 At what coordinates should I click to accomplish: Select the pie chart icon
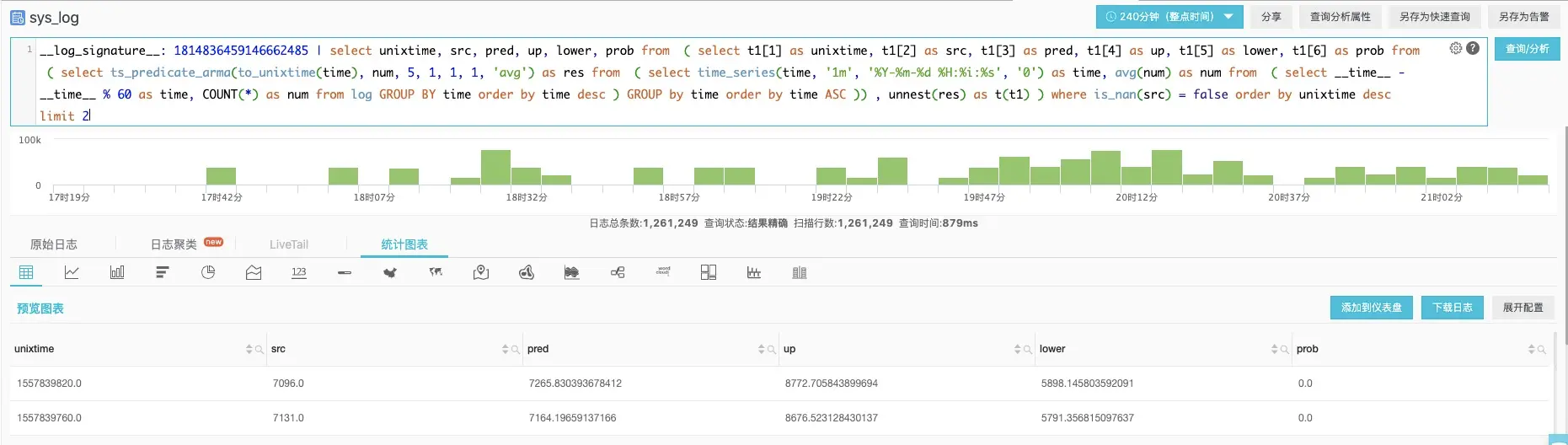click(208, 272)
